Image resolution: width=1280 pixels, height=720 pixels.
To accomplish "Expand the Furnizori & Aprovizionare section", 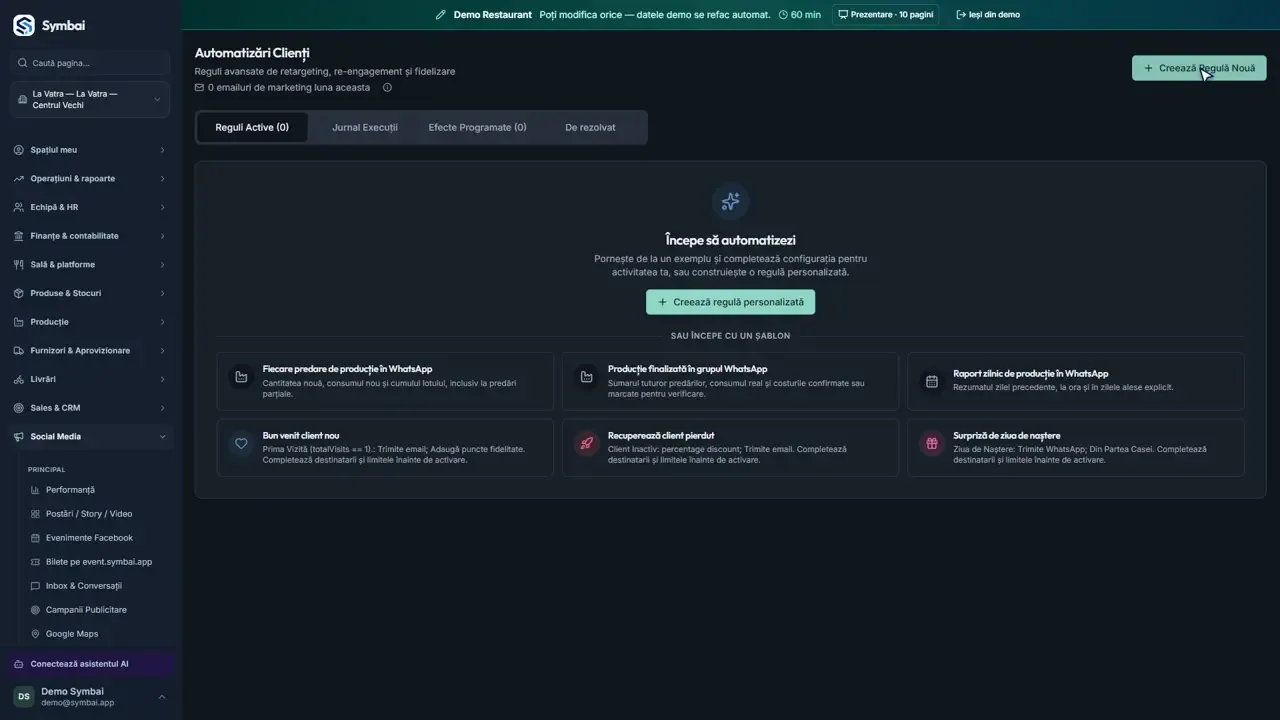I will (90, 351).
